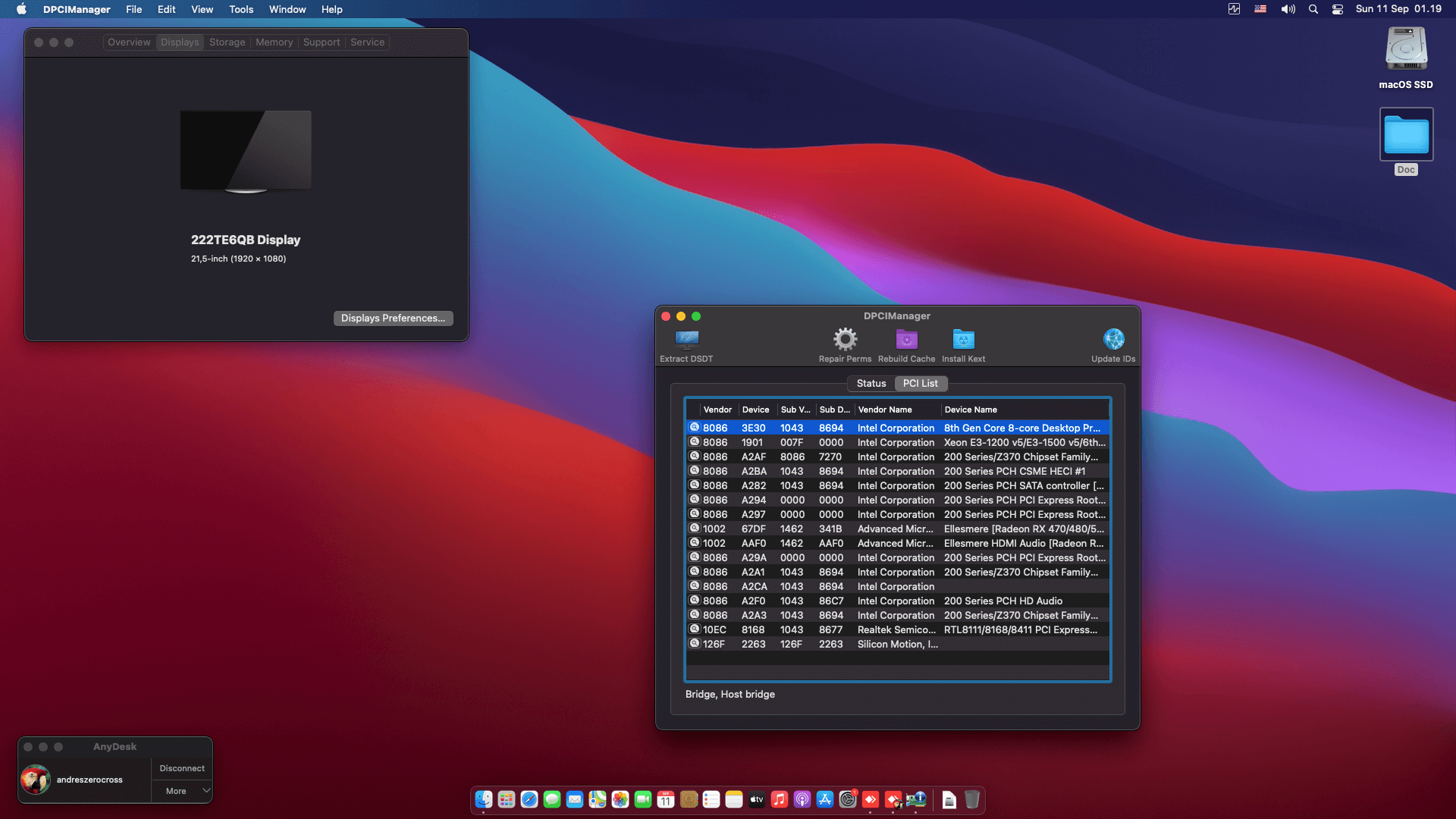The height and width of the screenshot is (819, 1456).
Task: Open the US input source menu
Action: click(1260, 9)
